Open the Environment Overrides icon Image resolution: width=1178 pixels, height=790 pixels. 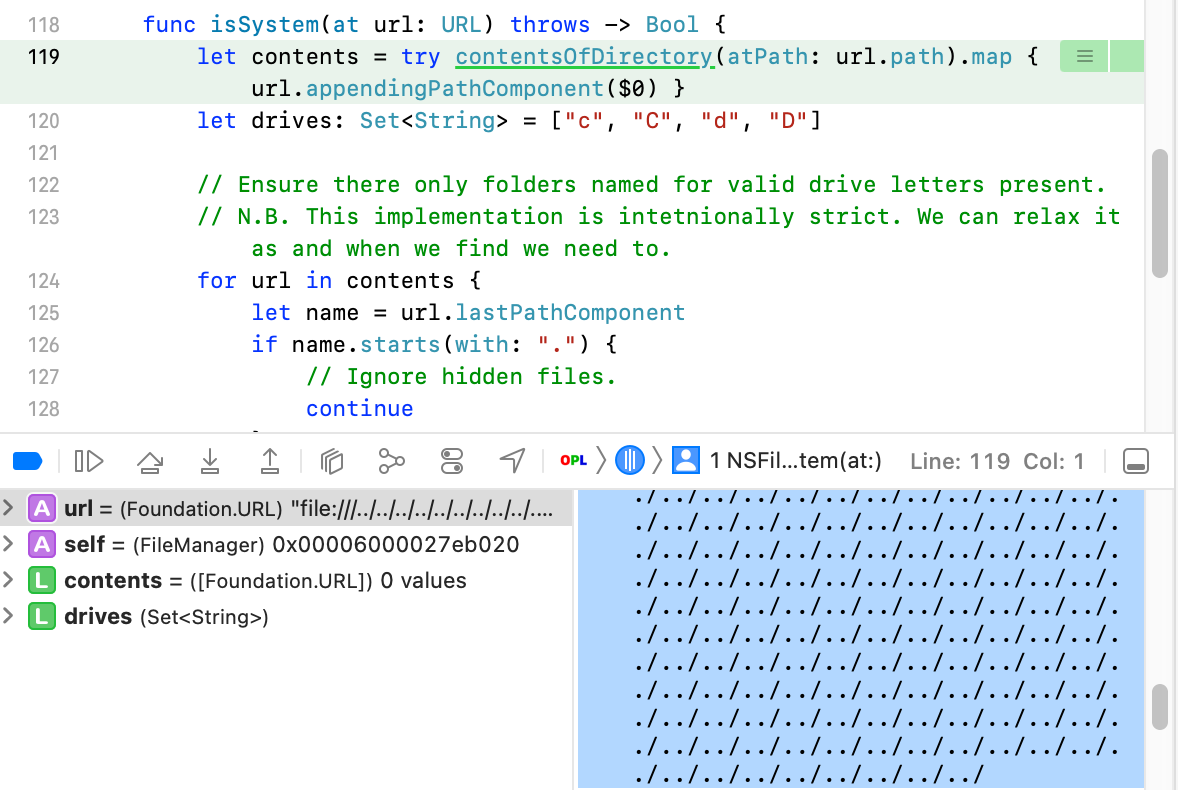click(x=452, y=460)
